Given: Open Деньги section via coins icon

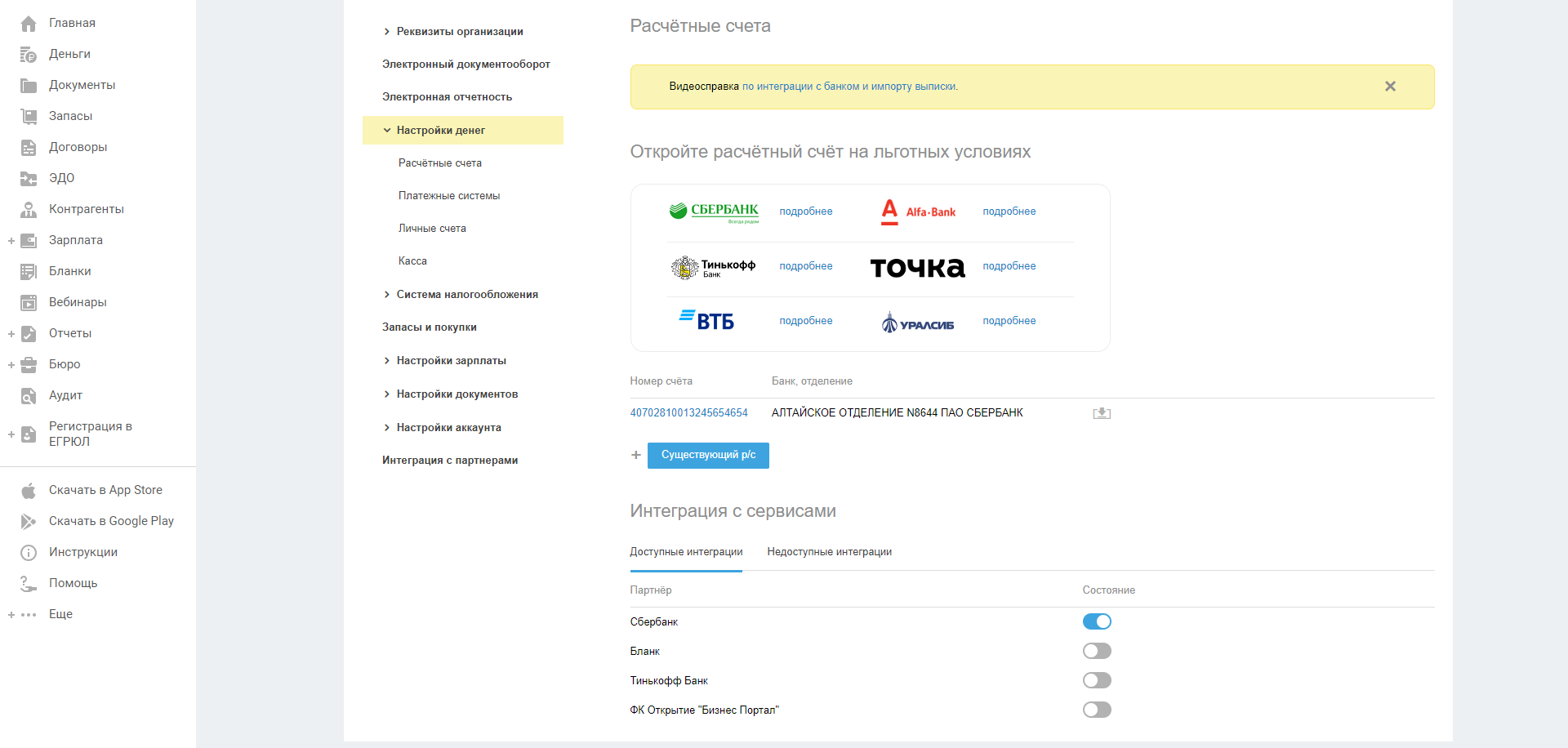Looking at the screenshot, I should click(29, 55).
